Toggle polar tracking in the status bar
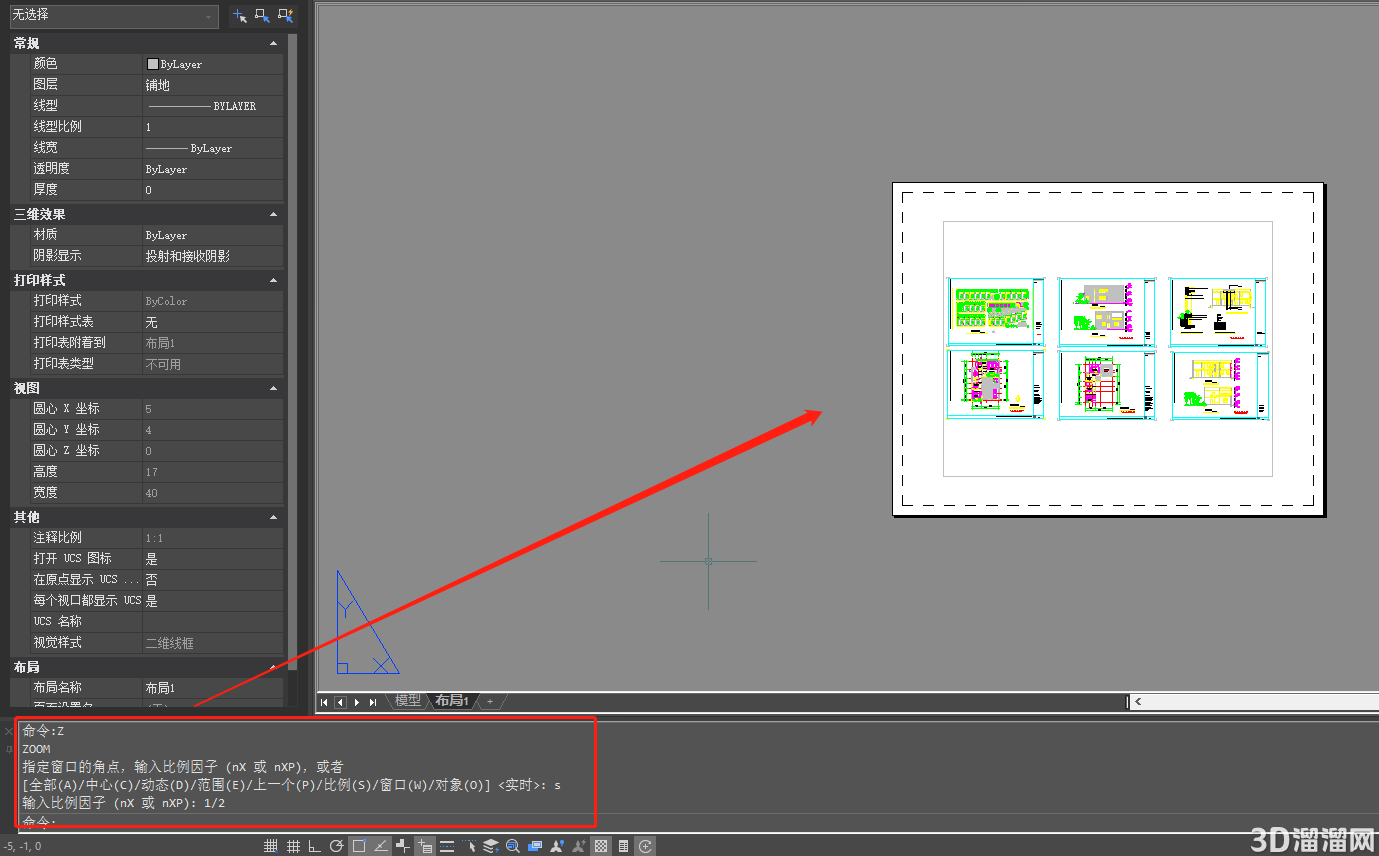The height and width of the screenshot is (856, 1379). [x=337, y=846]
